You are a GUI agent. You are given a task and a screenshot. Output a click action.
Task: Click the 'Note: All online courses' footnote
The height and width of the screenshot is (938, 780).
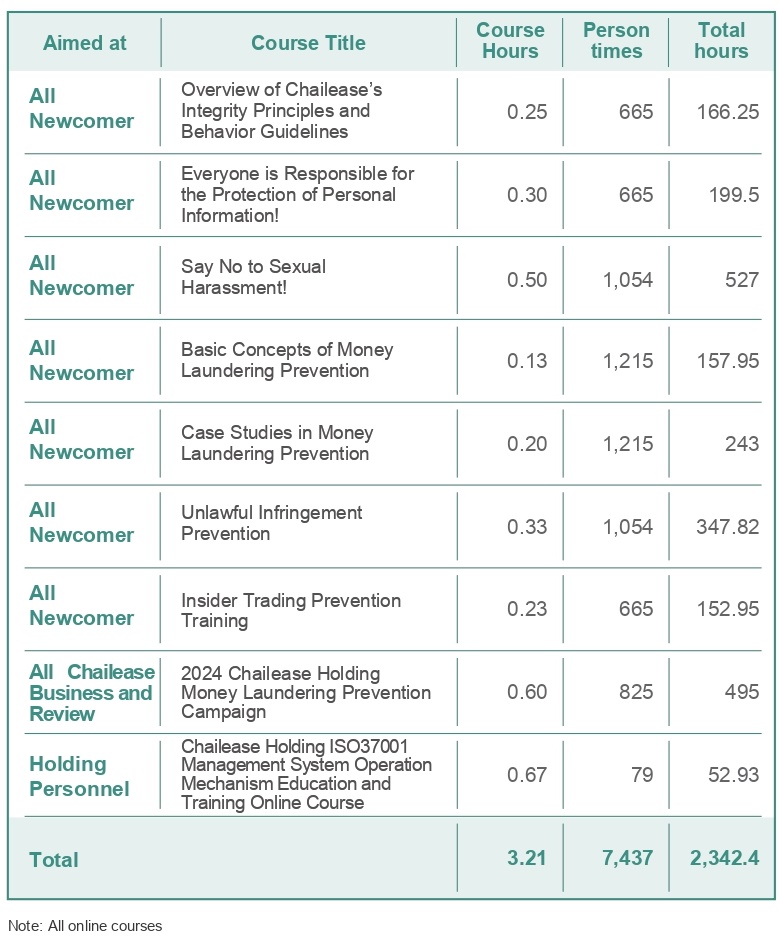point(85,925)
